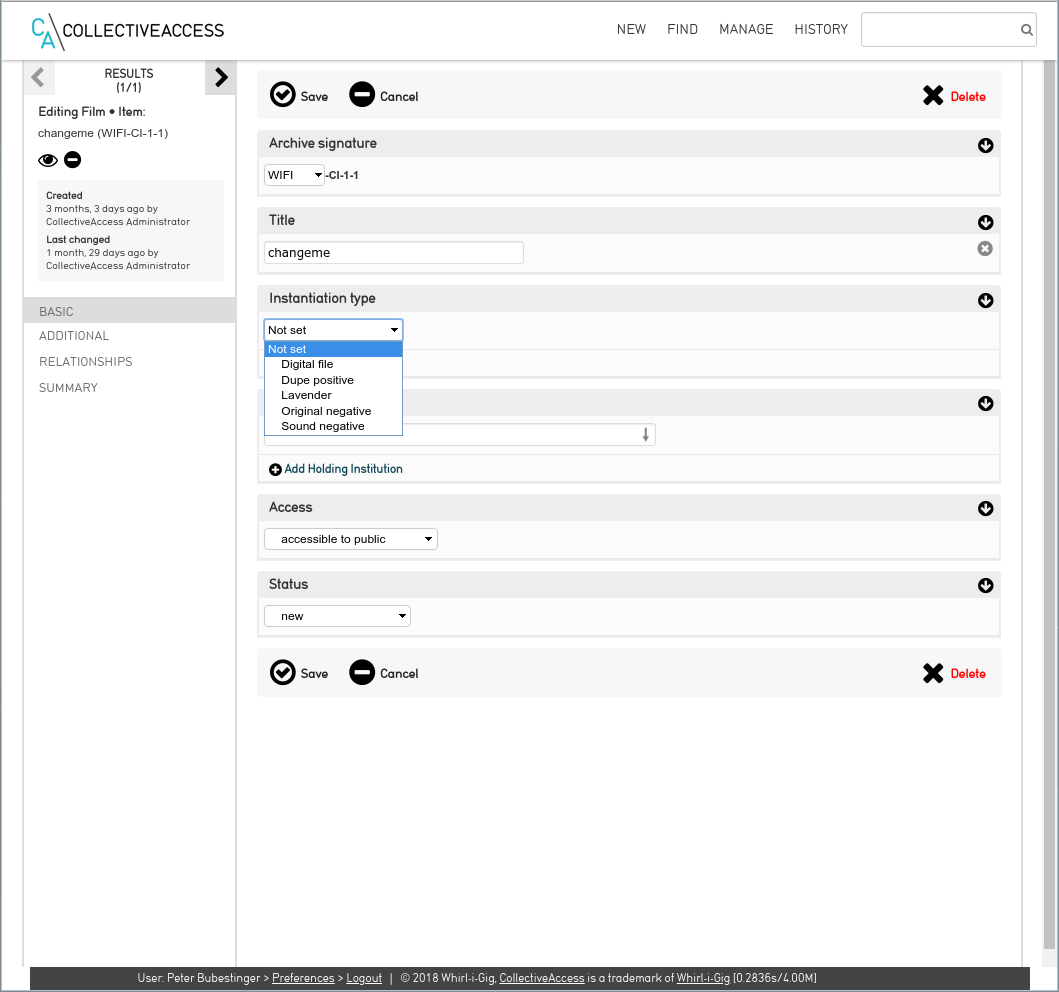
Task: Click the bottom Save checkmark icon
Action: (x=283, y=672)
